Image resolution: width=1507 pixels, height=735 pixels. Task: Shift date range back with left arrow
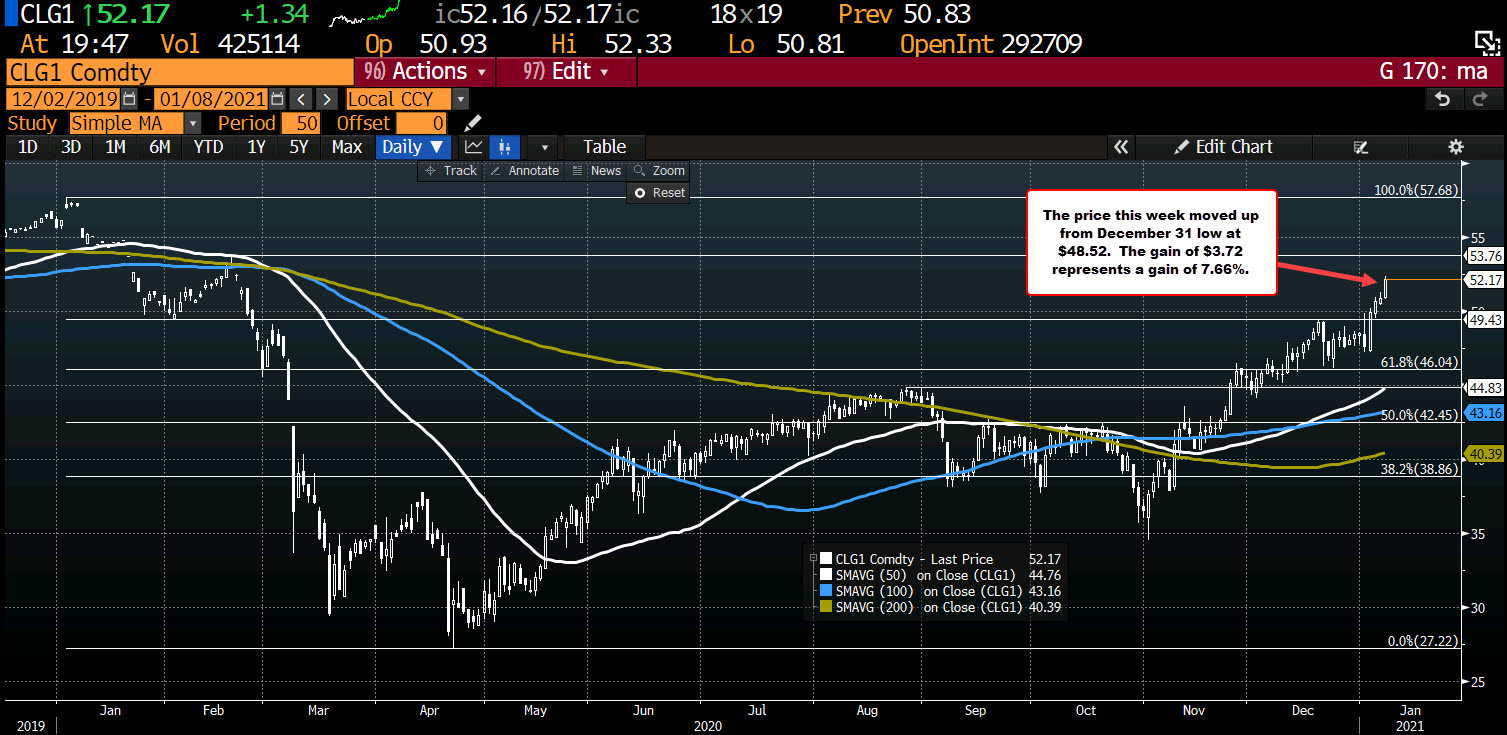pyautogui.click(x=301, y=99)
